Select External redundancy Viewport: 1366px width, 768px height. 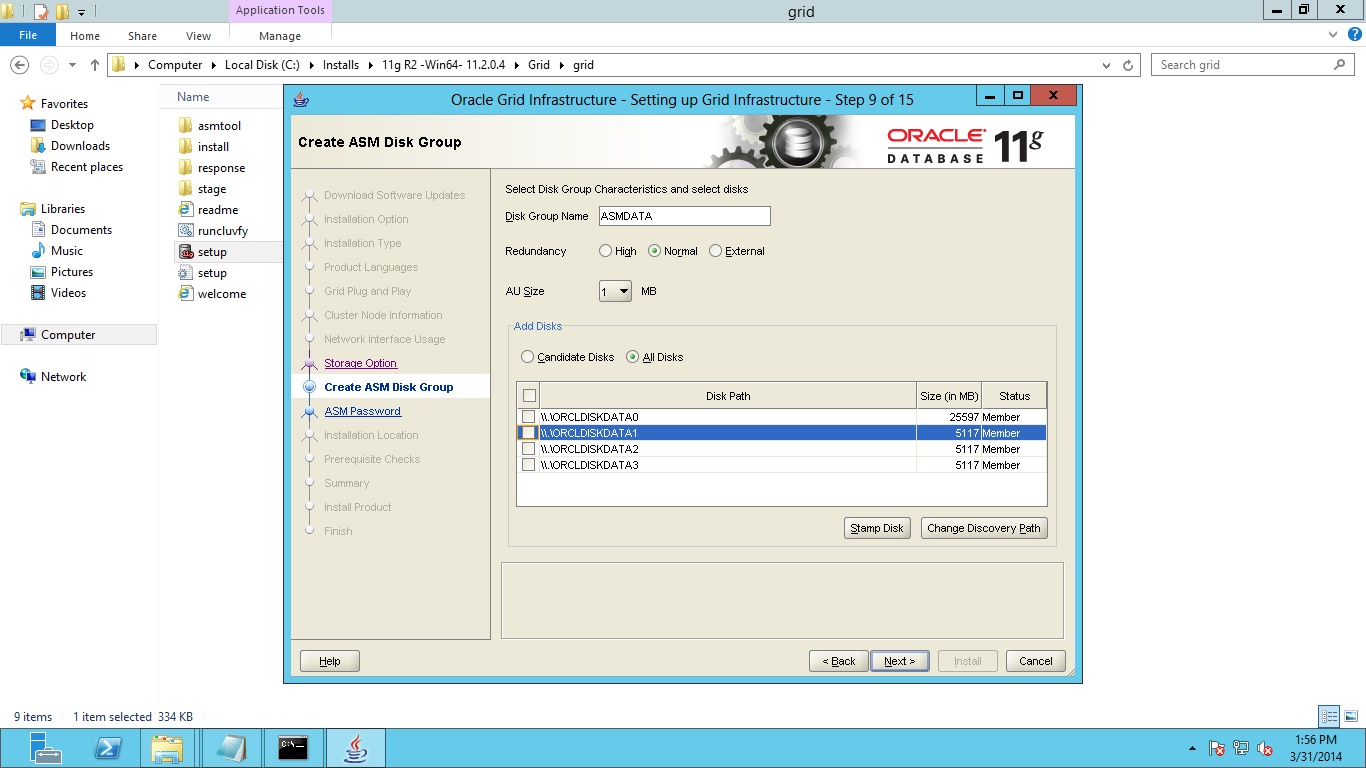click(715, 251)
